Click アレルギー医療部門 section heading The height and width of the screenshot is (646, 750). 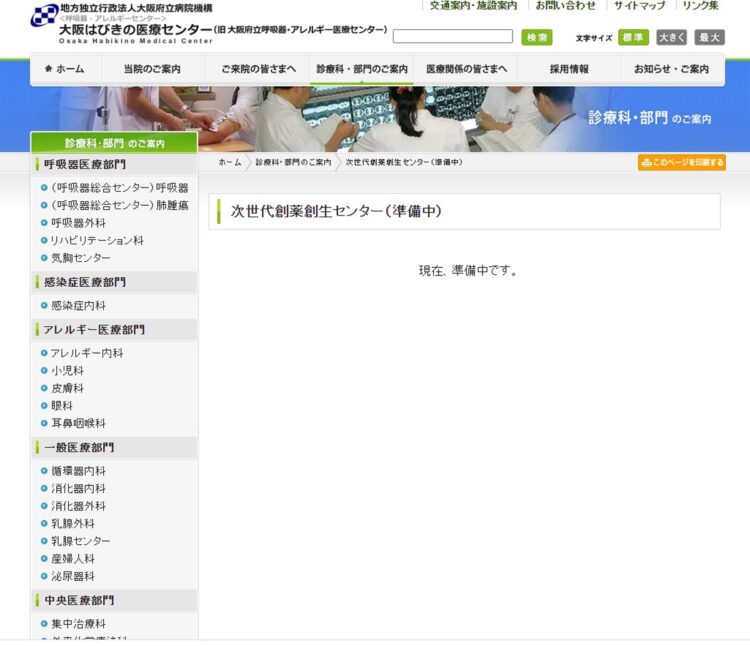coord(114,330)
